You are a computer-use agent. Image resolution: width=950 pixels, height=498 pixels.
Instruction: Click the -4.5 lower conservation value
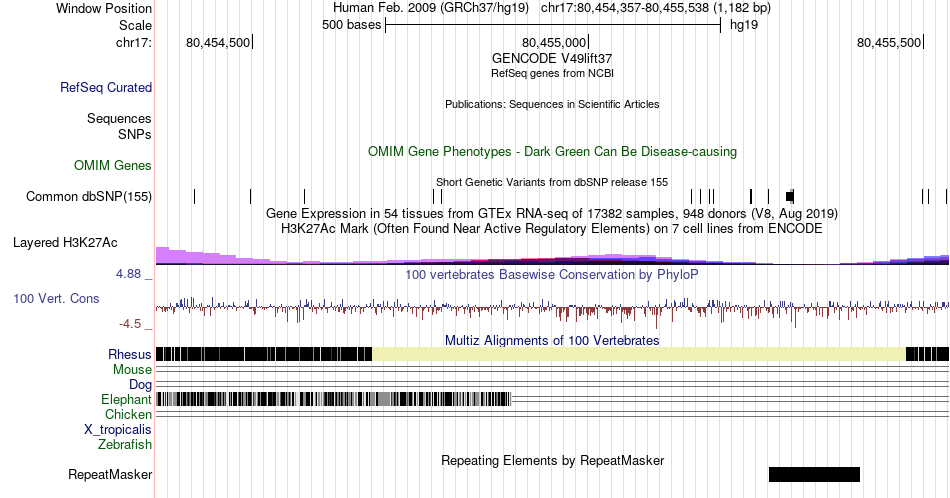click(x=130, y=324)
